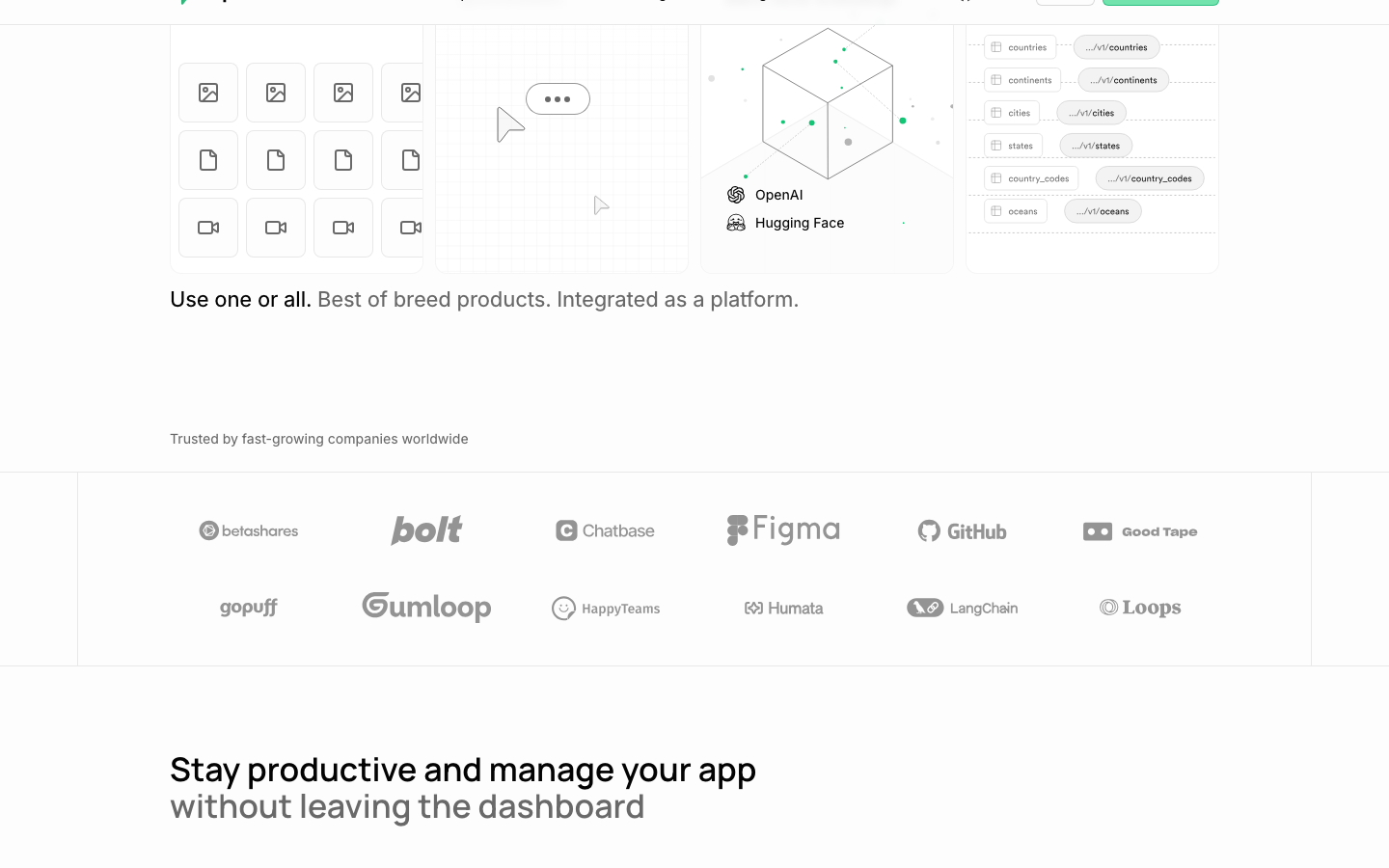Select the country_codes table chip
This screenshot has height=868, width=1389.
point(1031,178)
